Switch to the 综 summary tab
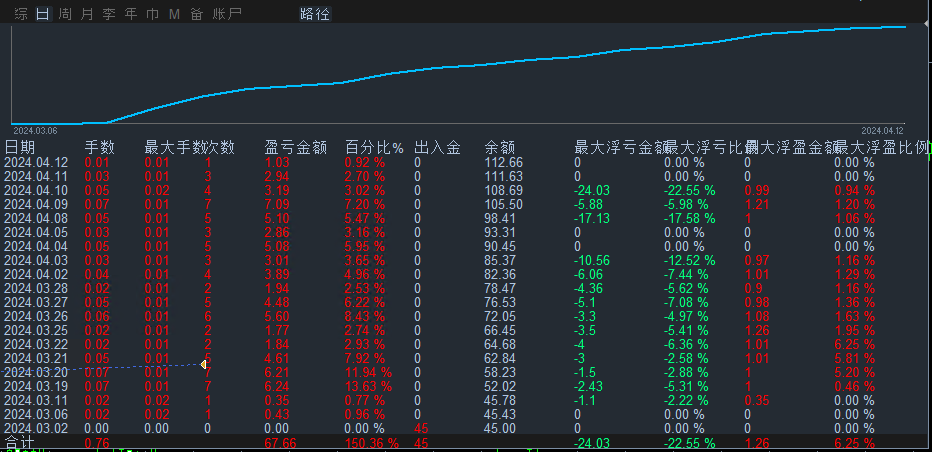The height and width of the screenshot is (452, 932). pos(21,14)
